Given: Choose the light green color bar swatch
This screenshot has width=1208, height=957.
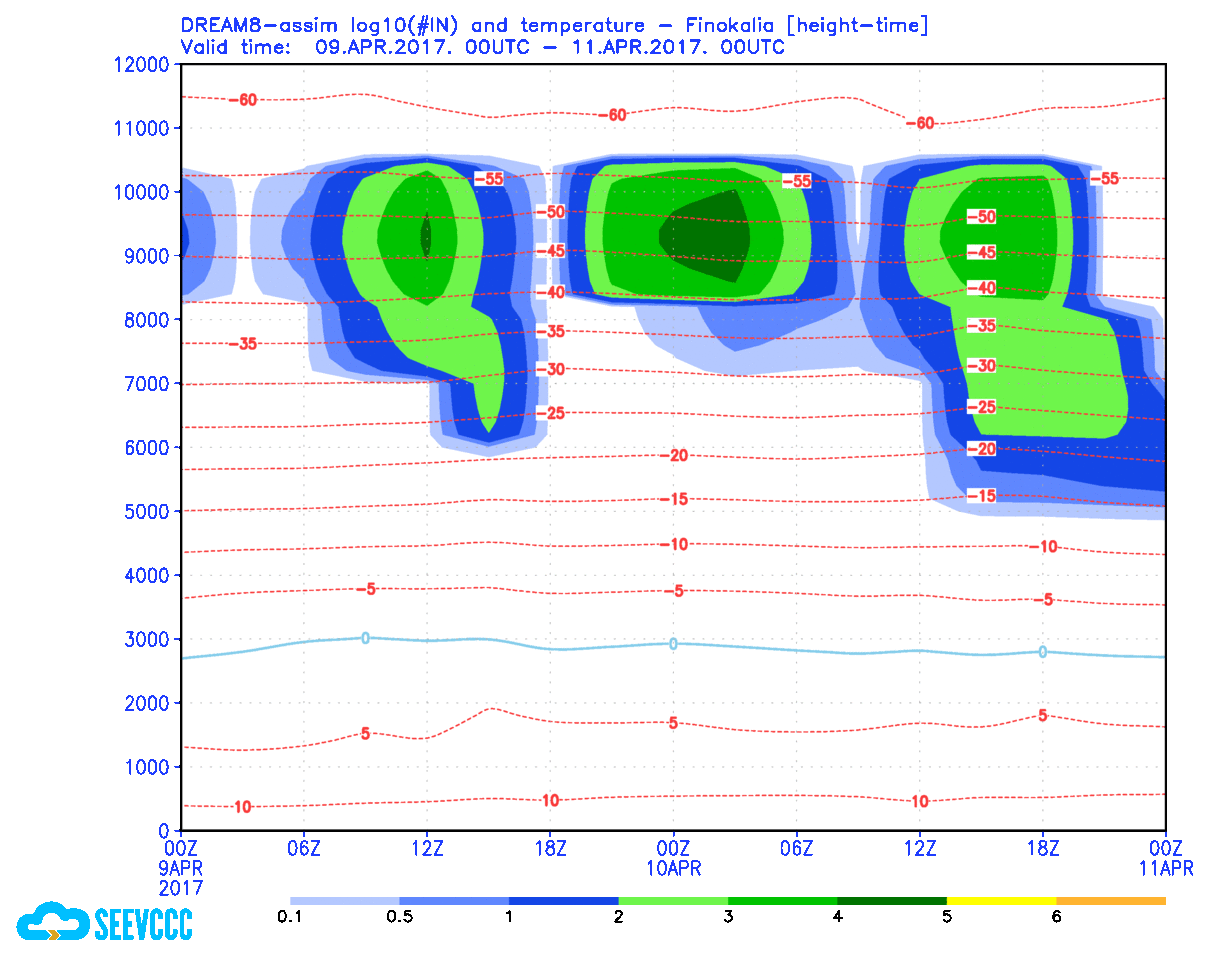Looking at the screenshot, I should click(x=673, y=901).
